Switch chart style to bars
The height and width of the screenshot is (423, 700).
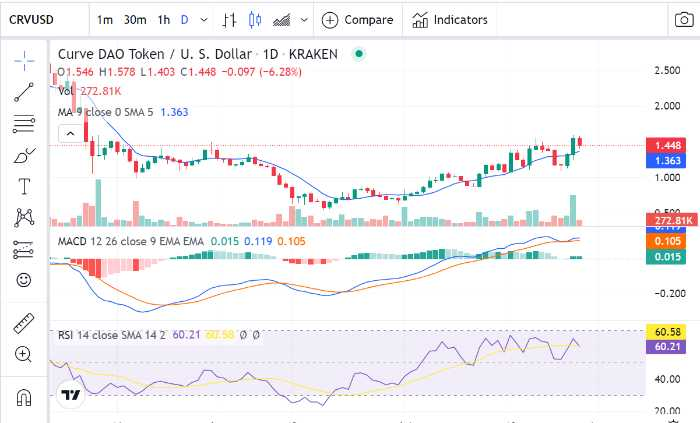click(229, 20)
